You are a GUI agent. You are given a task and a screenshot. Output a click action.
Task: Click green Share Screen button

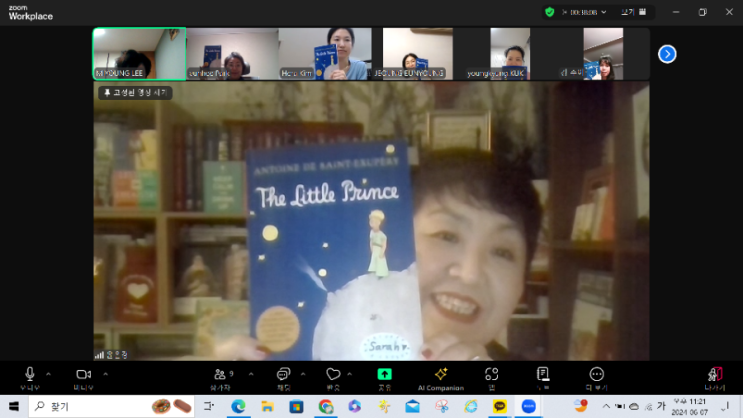[384, 374]
